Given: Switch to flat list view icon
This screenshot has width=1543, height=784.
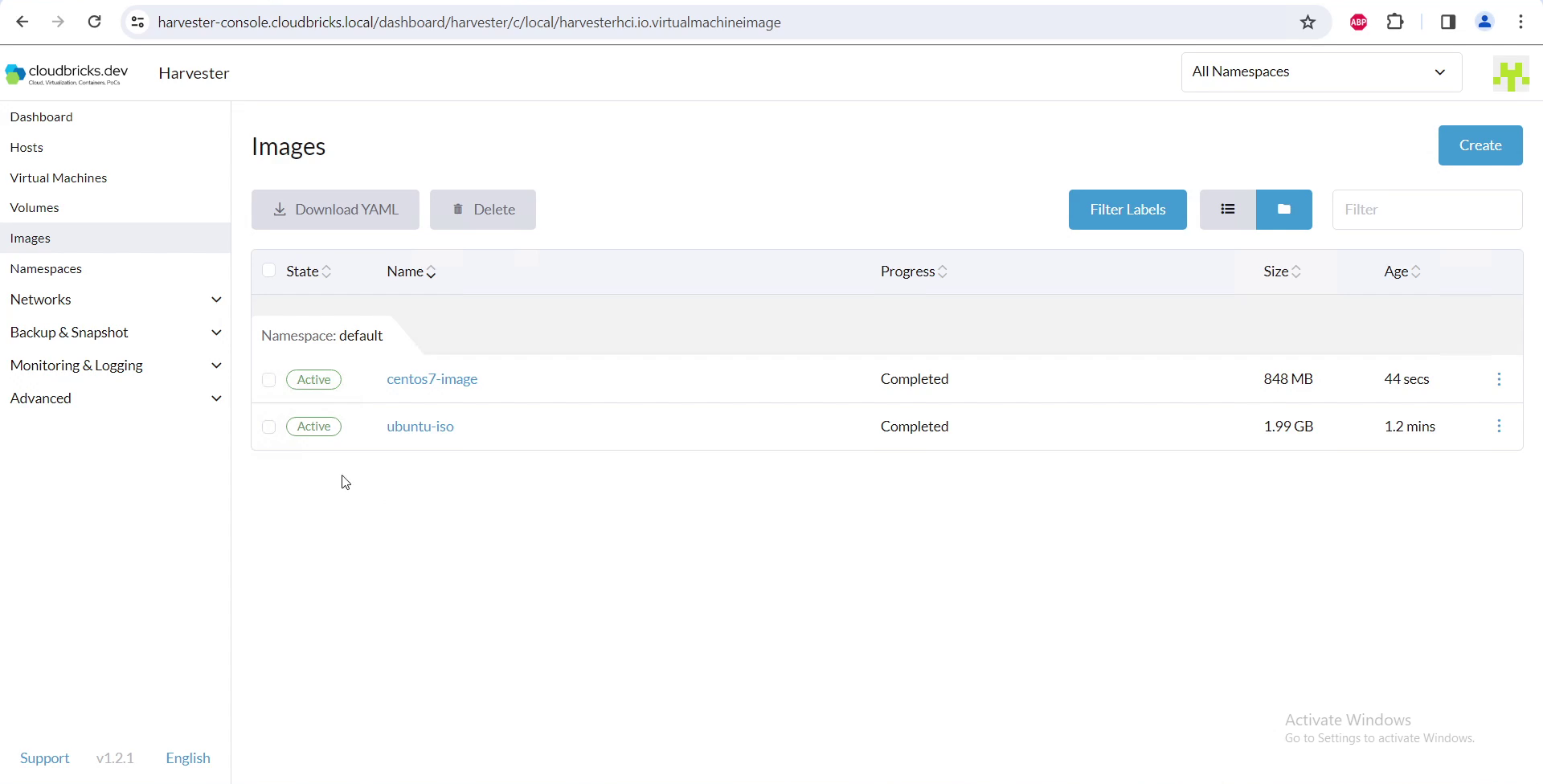Looking at the screenshot, I should click(1227, 210).
